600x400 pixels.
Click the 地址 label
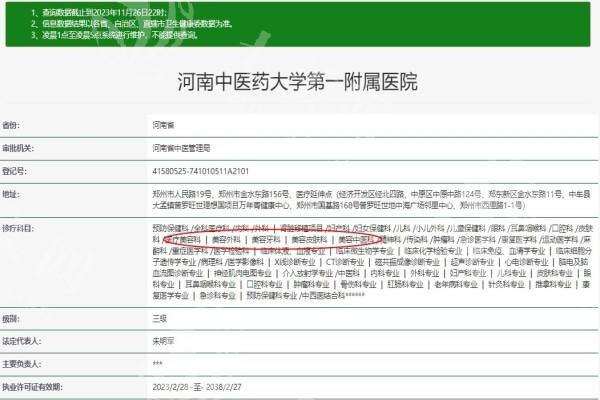coord(11,194)
